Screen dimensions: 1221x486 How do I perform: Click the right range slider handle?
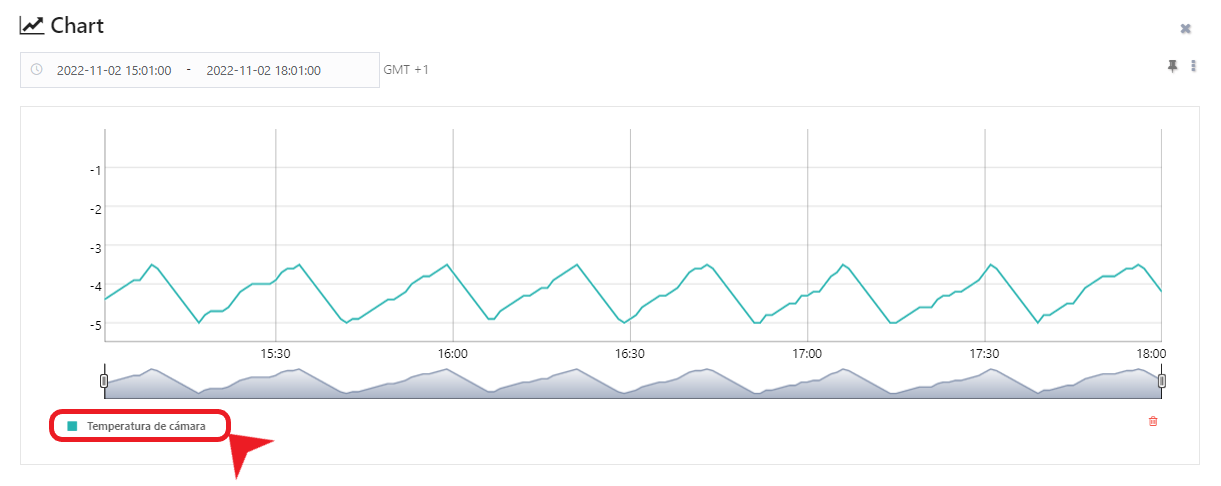pos(1162,381)
